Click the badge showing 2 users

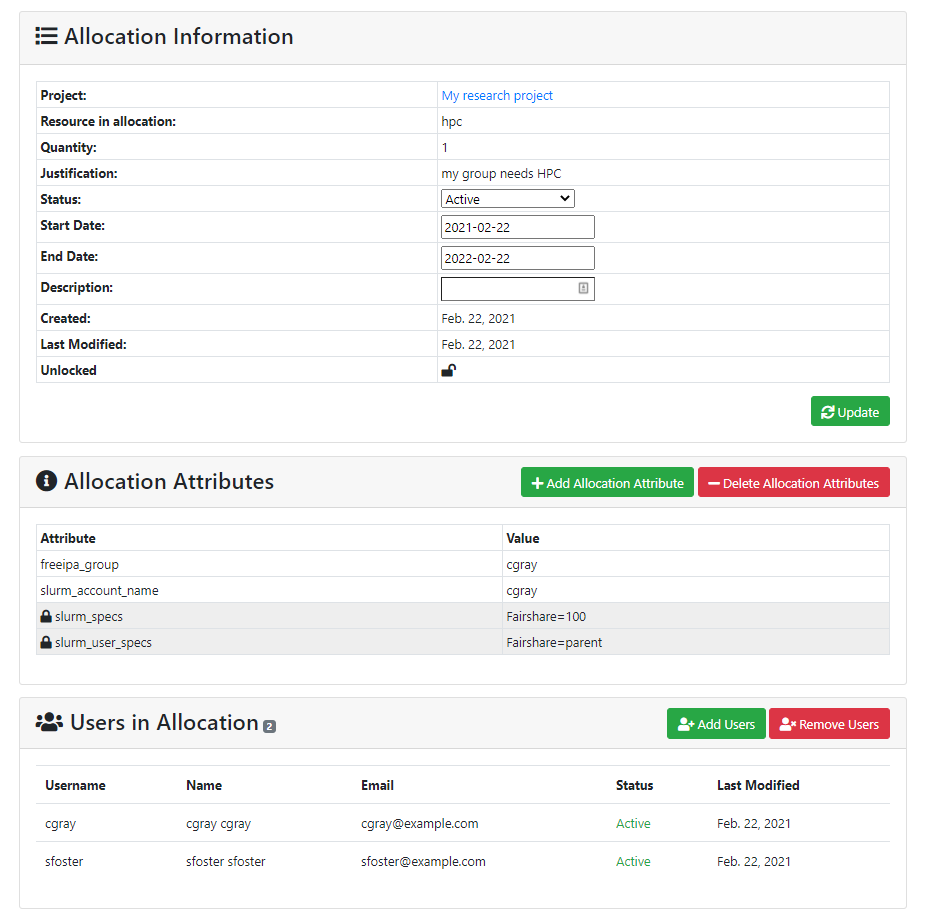point(269,727)
